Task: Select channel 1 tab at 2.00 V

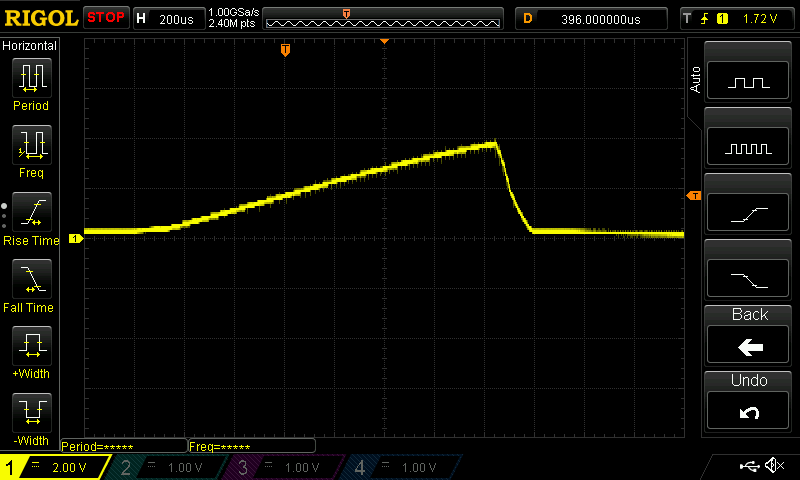Action: pyautogui.click(x=54, y=467)
